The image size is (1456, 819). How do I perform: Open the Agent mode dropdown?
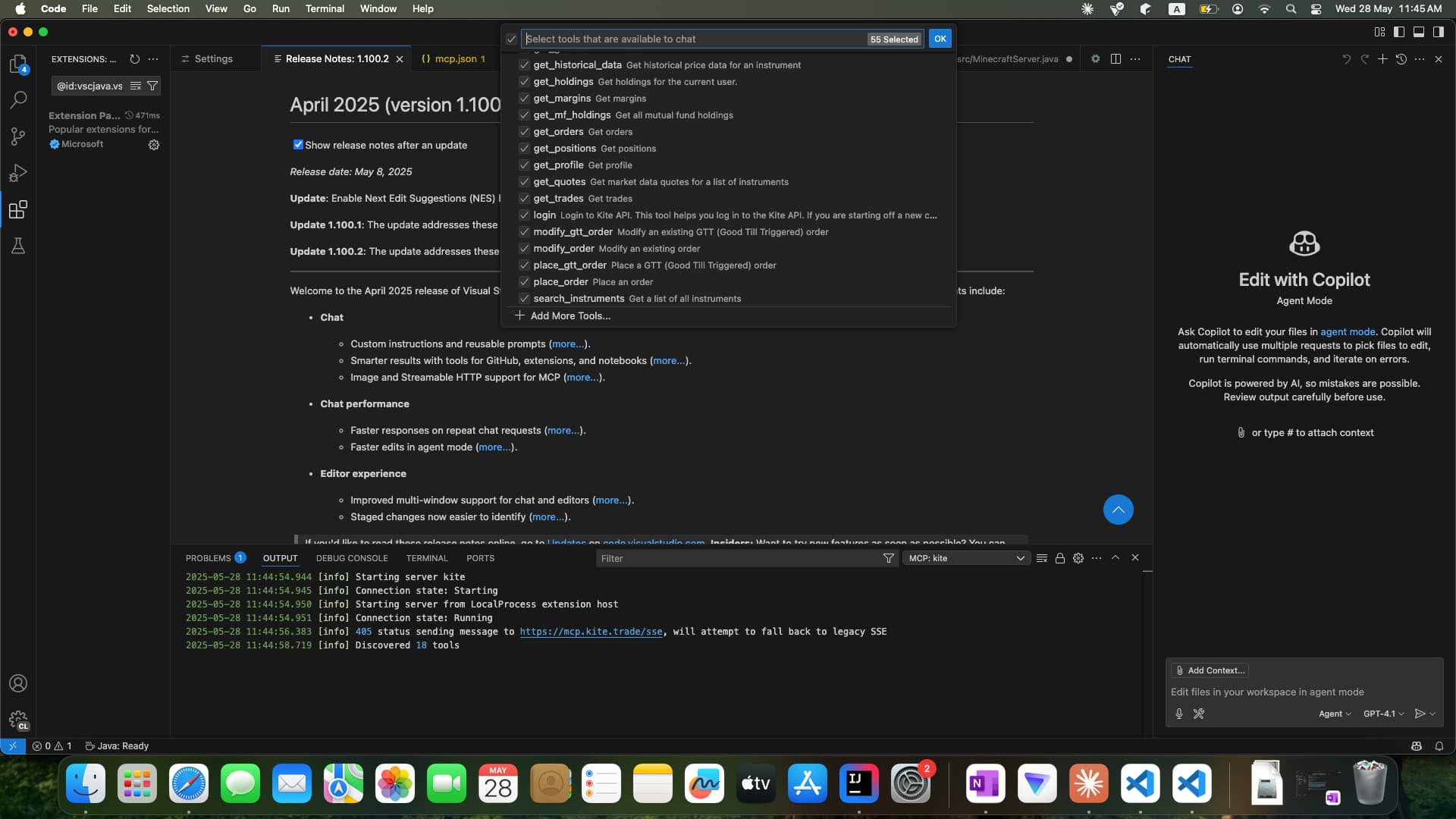tap(1334, 714)
